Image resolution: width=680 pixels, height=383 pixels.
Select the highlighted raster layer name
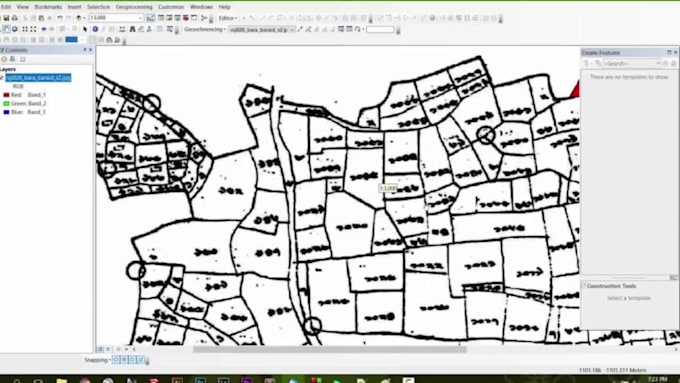[38, 78]
